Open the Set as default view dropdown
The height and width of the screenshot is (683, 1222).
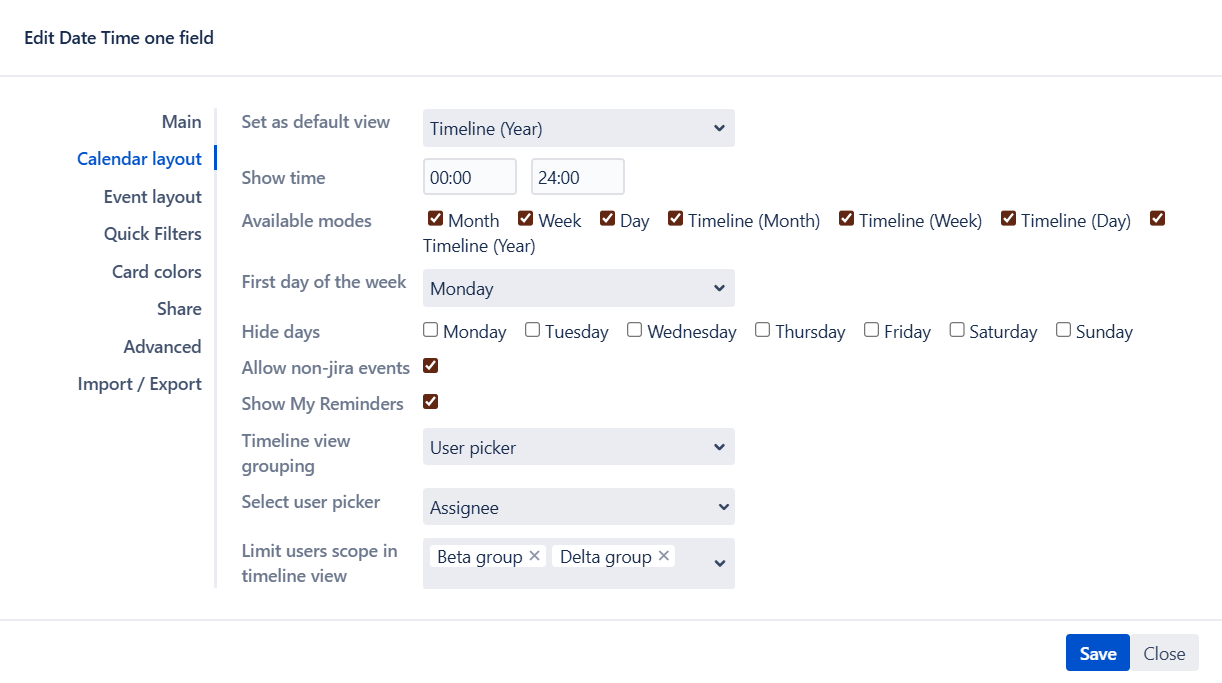pyautogui.click(x=578, y=128)
